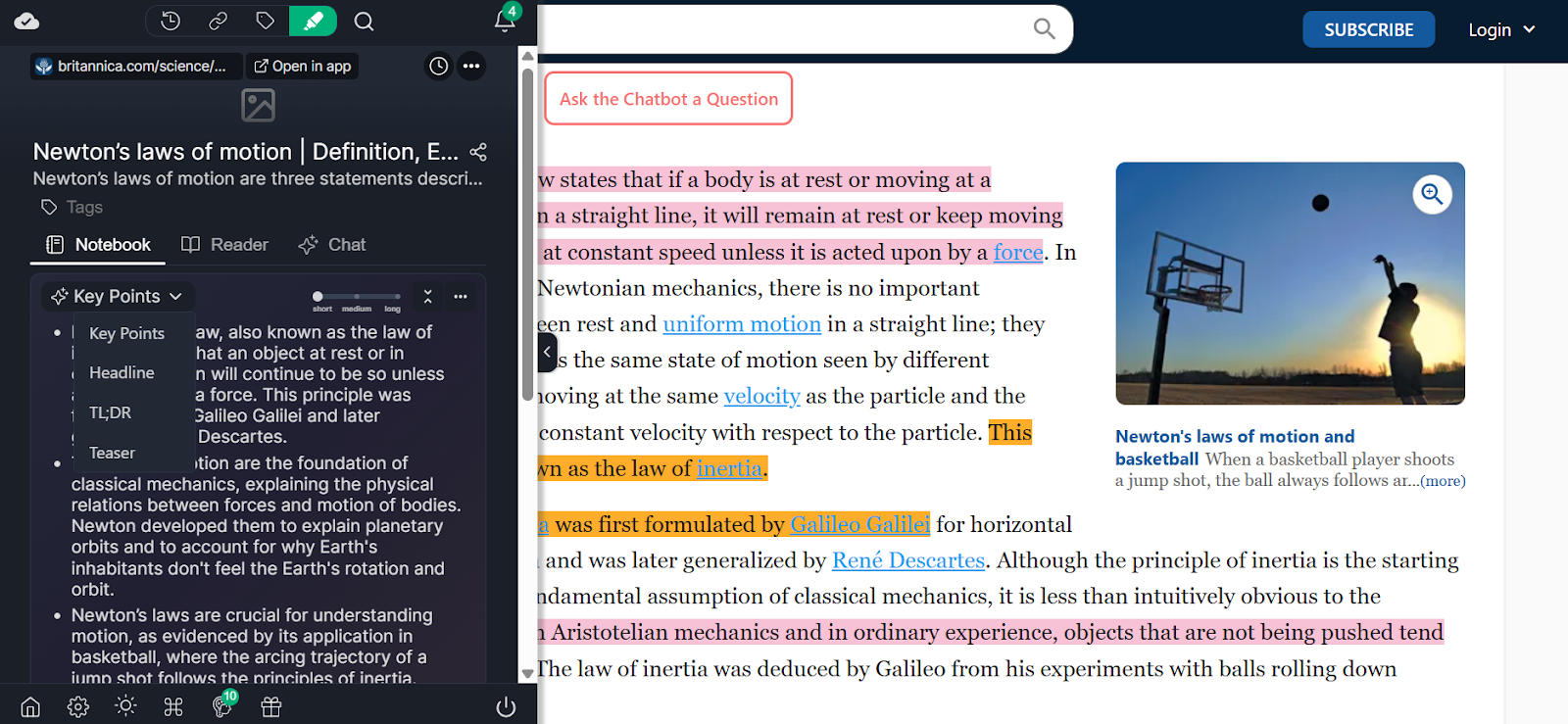Select the green highlighter tool

point(314,22)
